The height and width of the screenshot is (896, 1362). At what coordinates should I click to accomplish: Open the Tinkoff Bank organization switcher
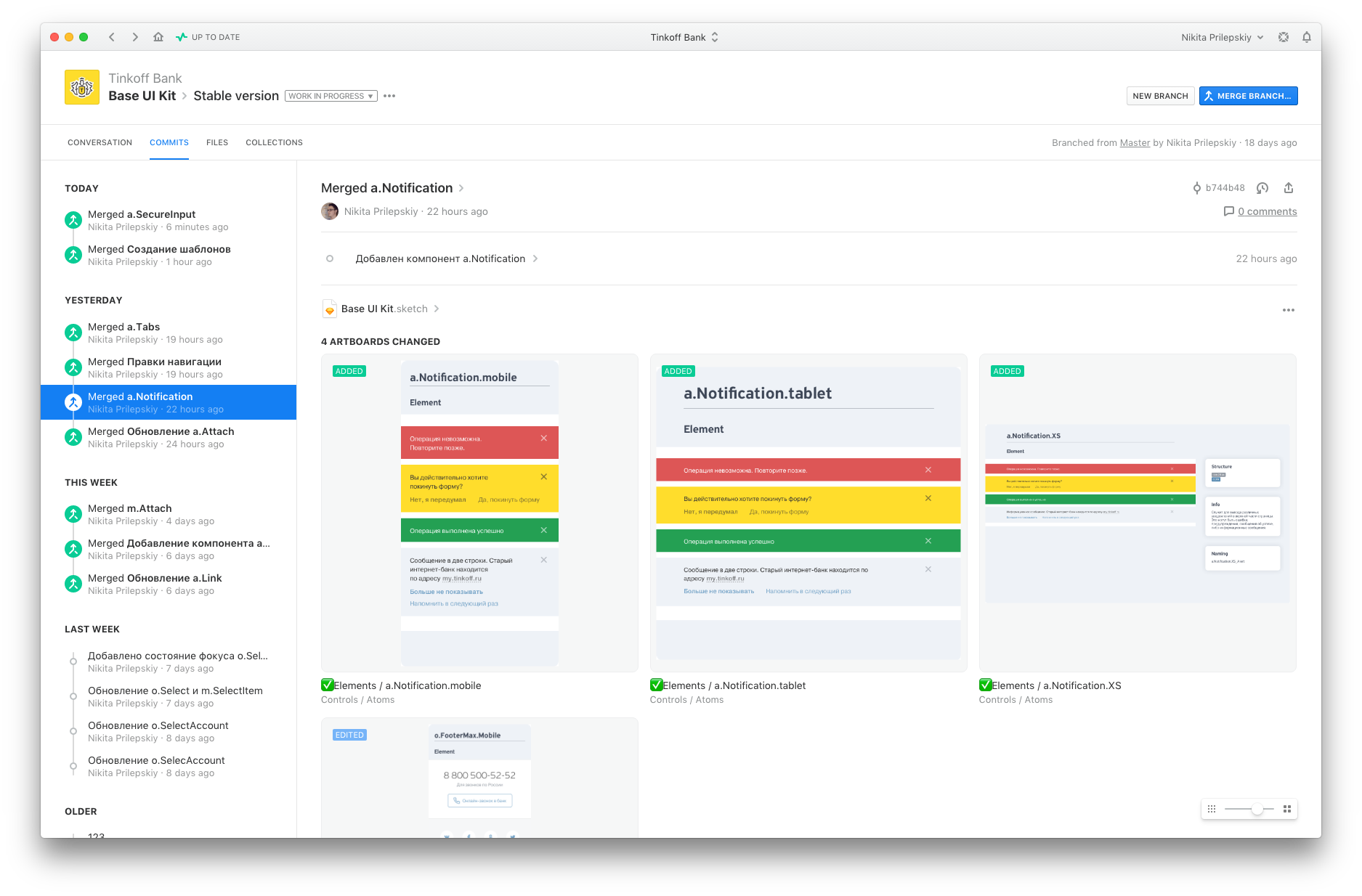click(684, 37)
